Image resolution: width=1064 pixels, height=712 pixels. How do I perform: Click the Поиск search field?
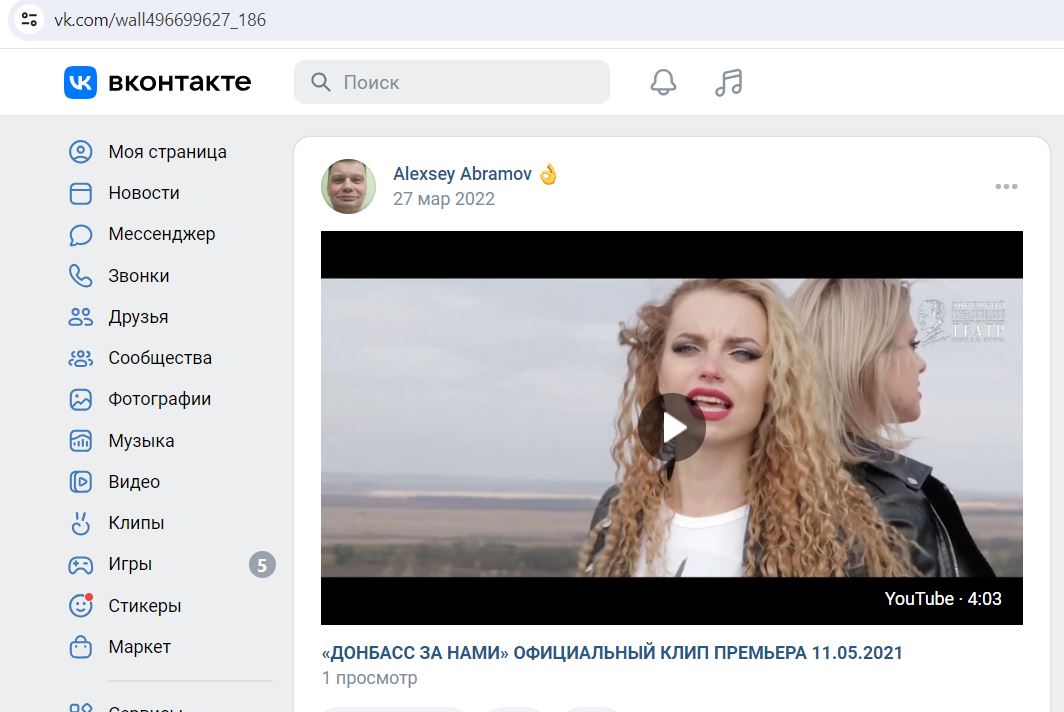452,82
